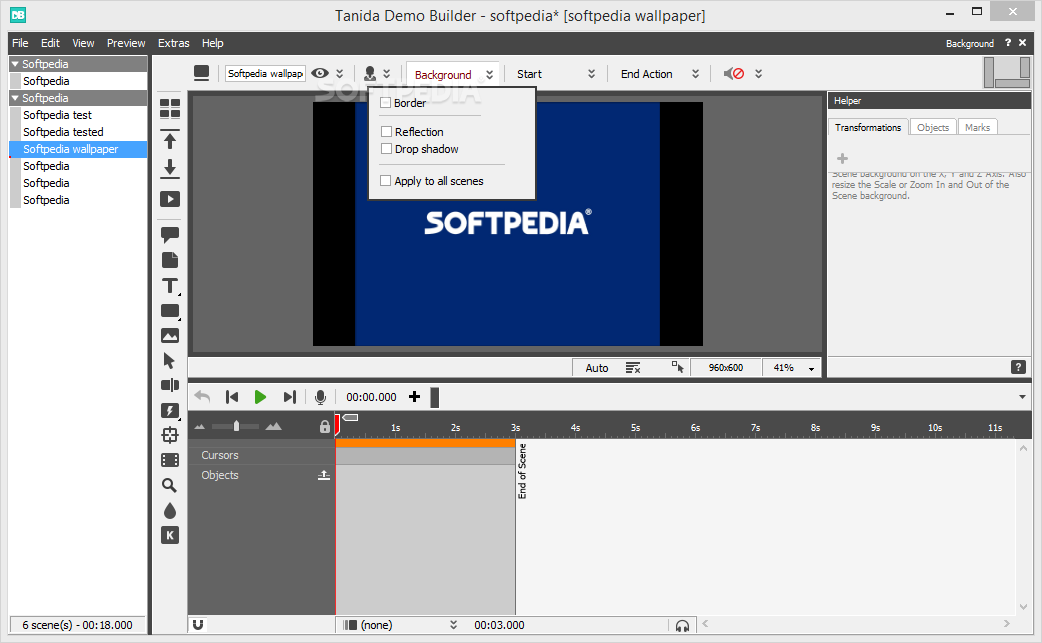The width and height of the screenshot is (1042, 643).
Task: Enable the Border checkbox
Action: point(385,103)
